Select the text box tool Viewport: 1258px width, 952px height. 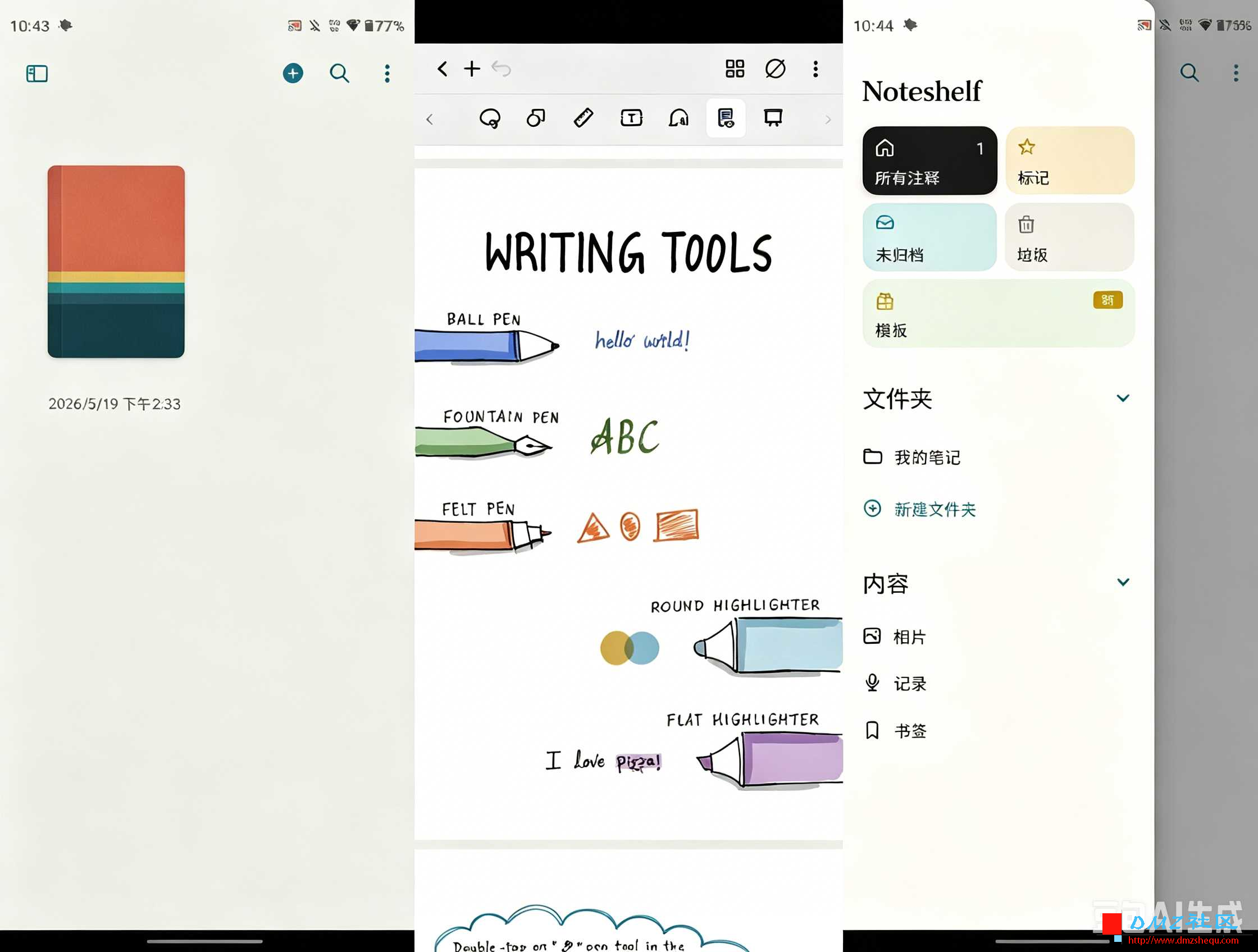coord(631,118)
